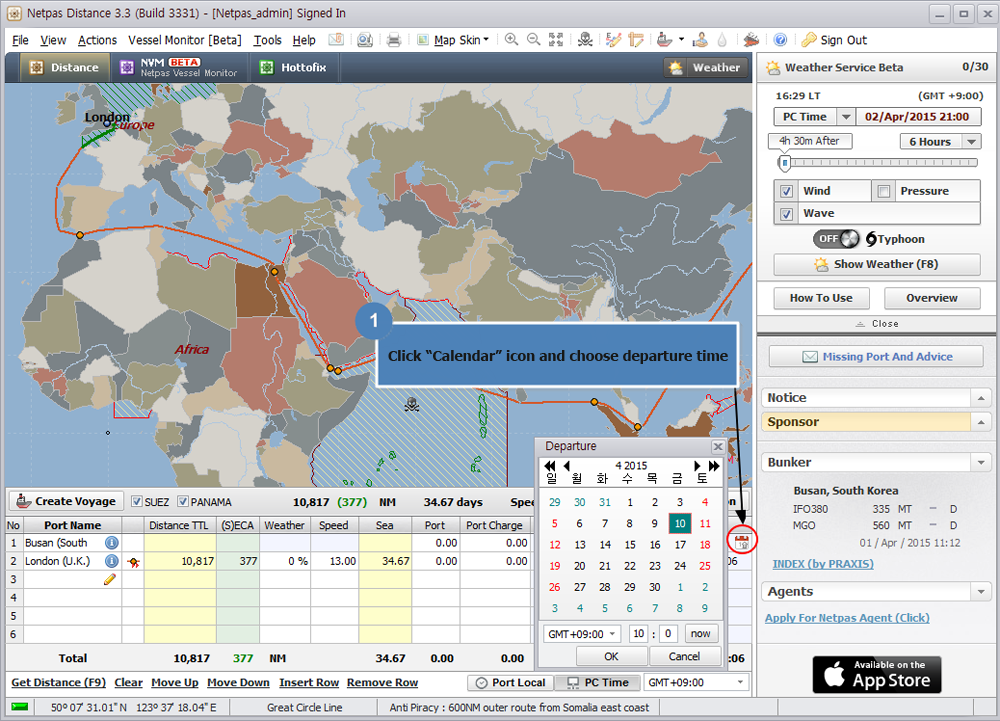Open the Actions menu
This screenshot has width=1000, height=721.
[x=97, y=40]
